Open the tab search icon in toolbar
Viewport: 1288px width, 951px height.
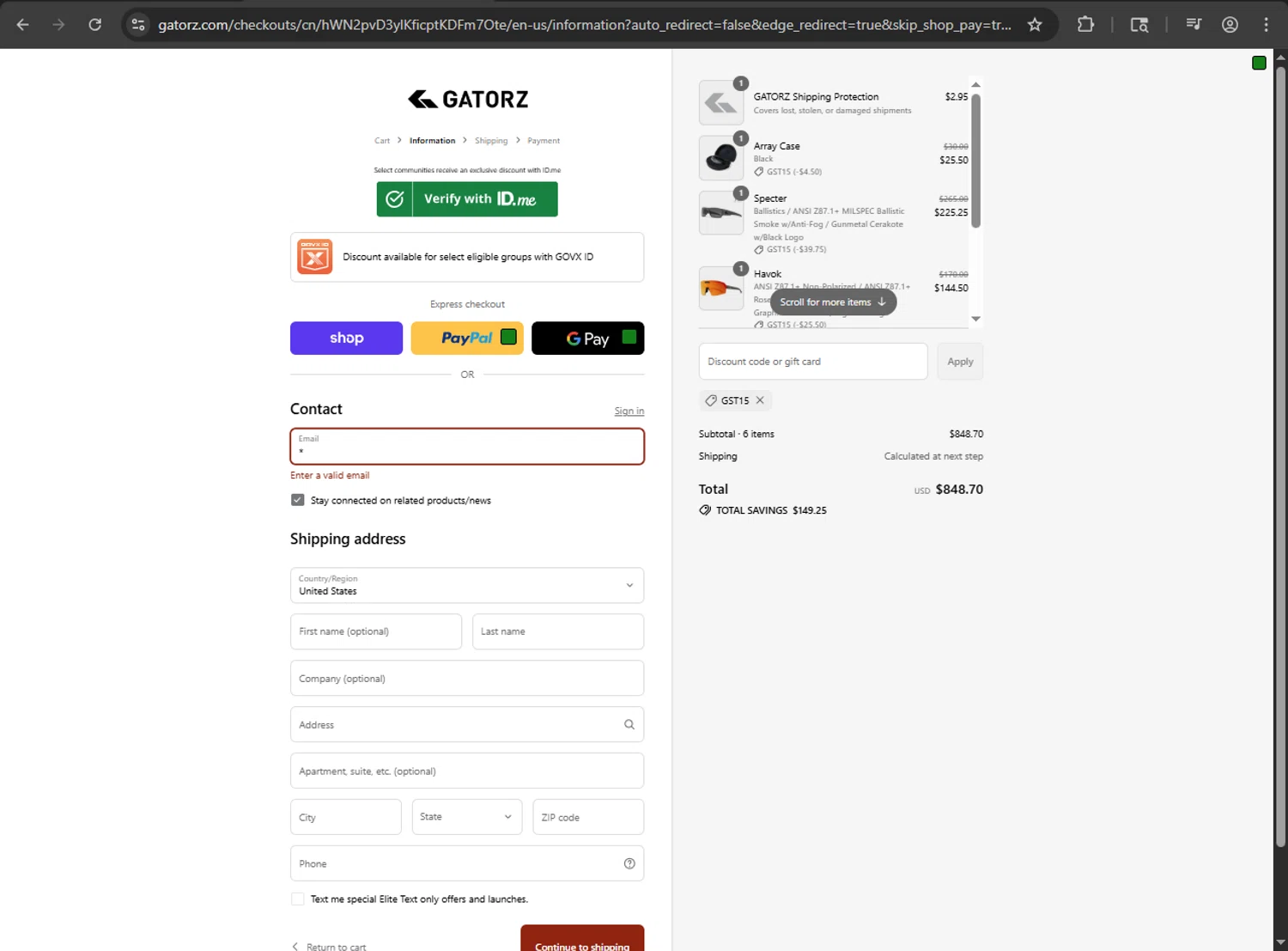click(1139, 25)
